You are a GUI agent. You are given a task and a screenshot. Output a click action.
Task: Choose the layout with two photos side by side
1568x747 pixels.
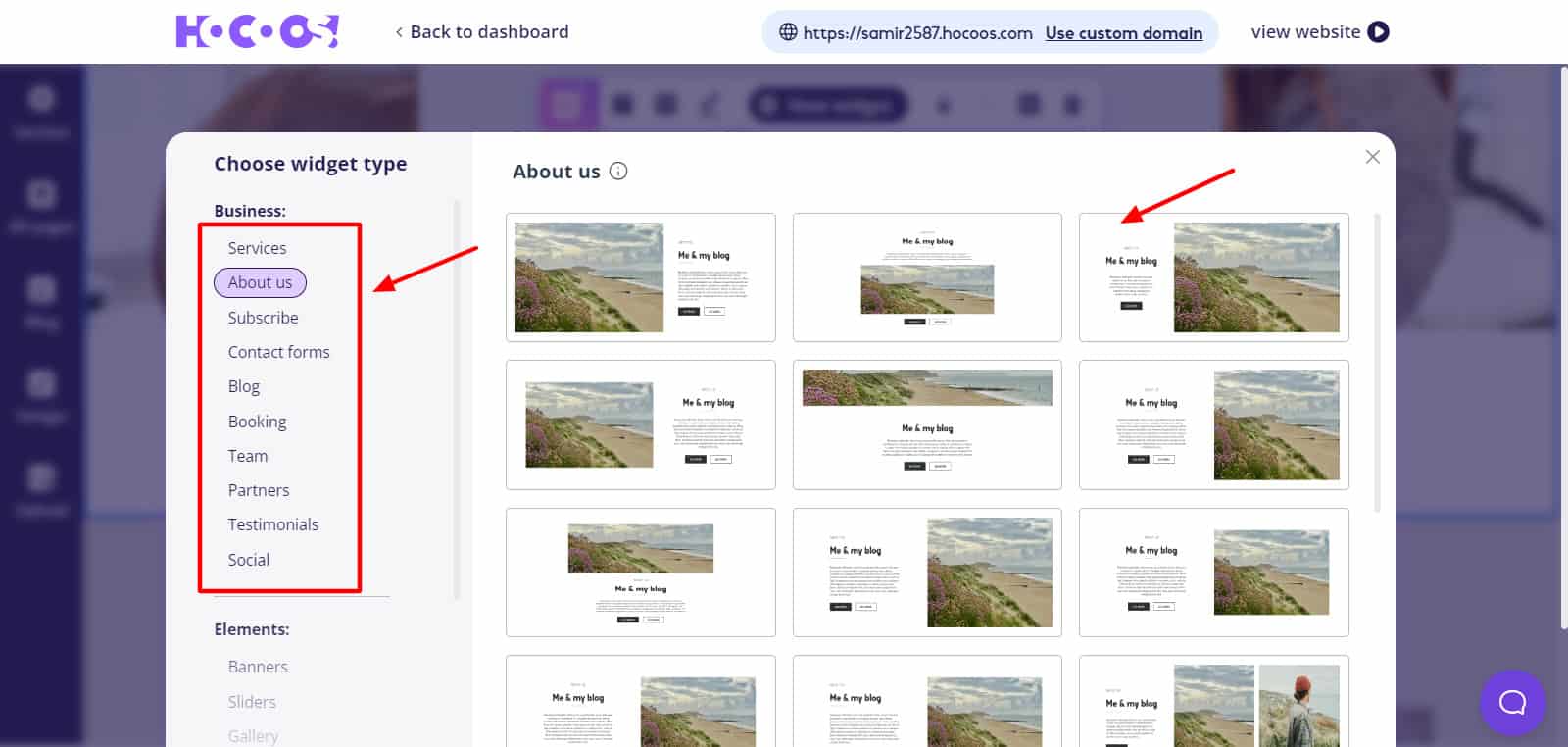[1213, 701]
